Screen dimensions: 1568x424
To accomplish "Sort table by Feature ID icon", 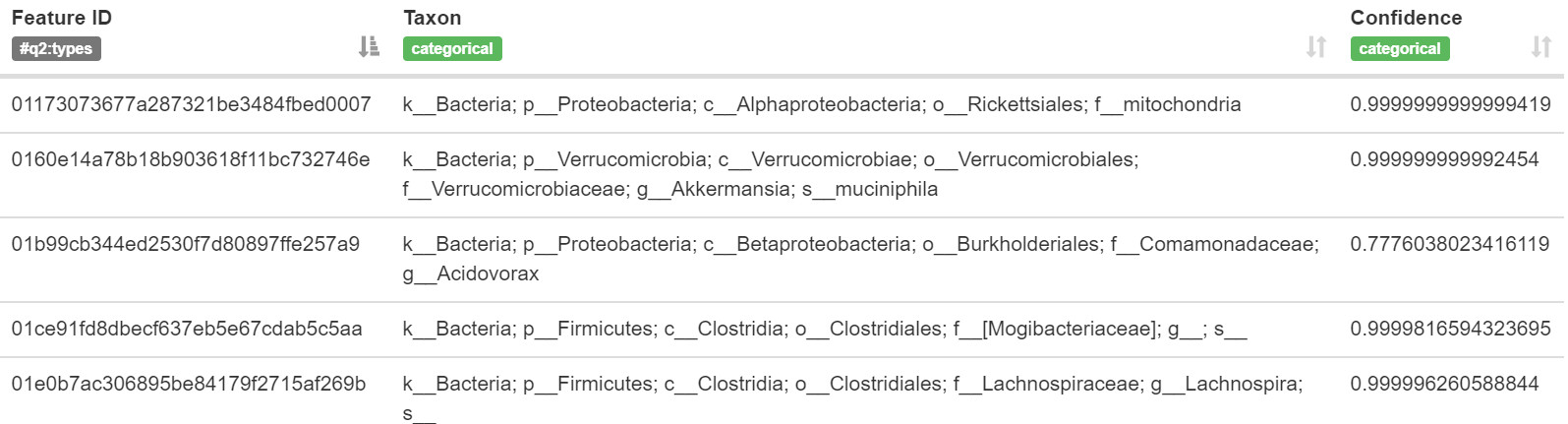I will (369, 46).
